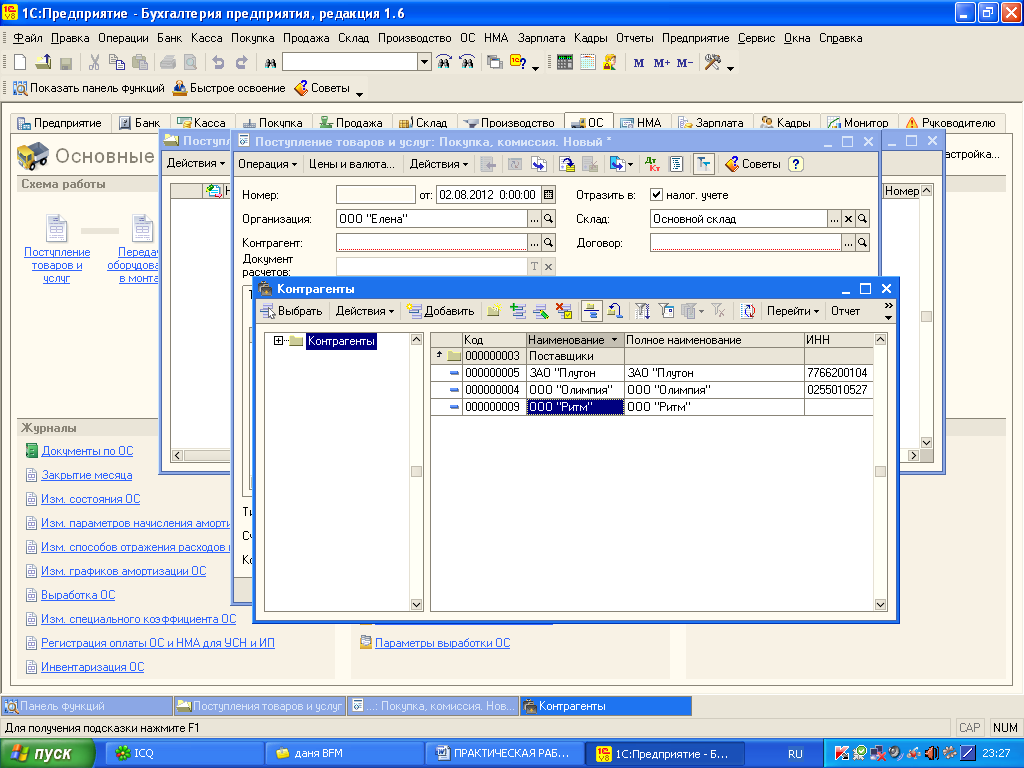The image size is (1024, 768).
Task: Open selection ellipsis for Договор field
Action: click(848, 243)
